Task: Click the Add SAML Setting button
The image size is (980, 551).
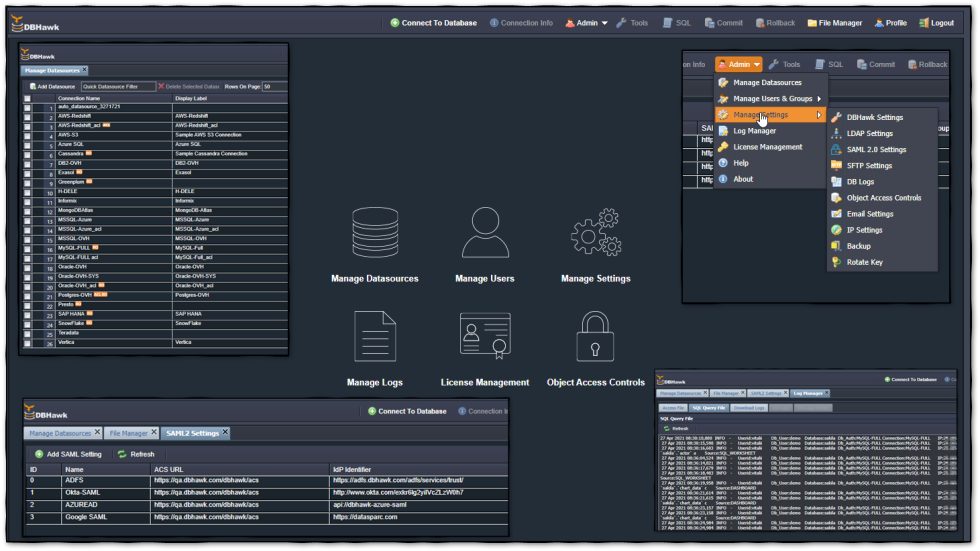Action: click(x=67, y=454)
